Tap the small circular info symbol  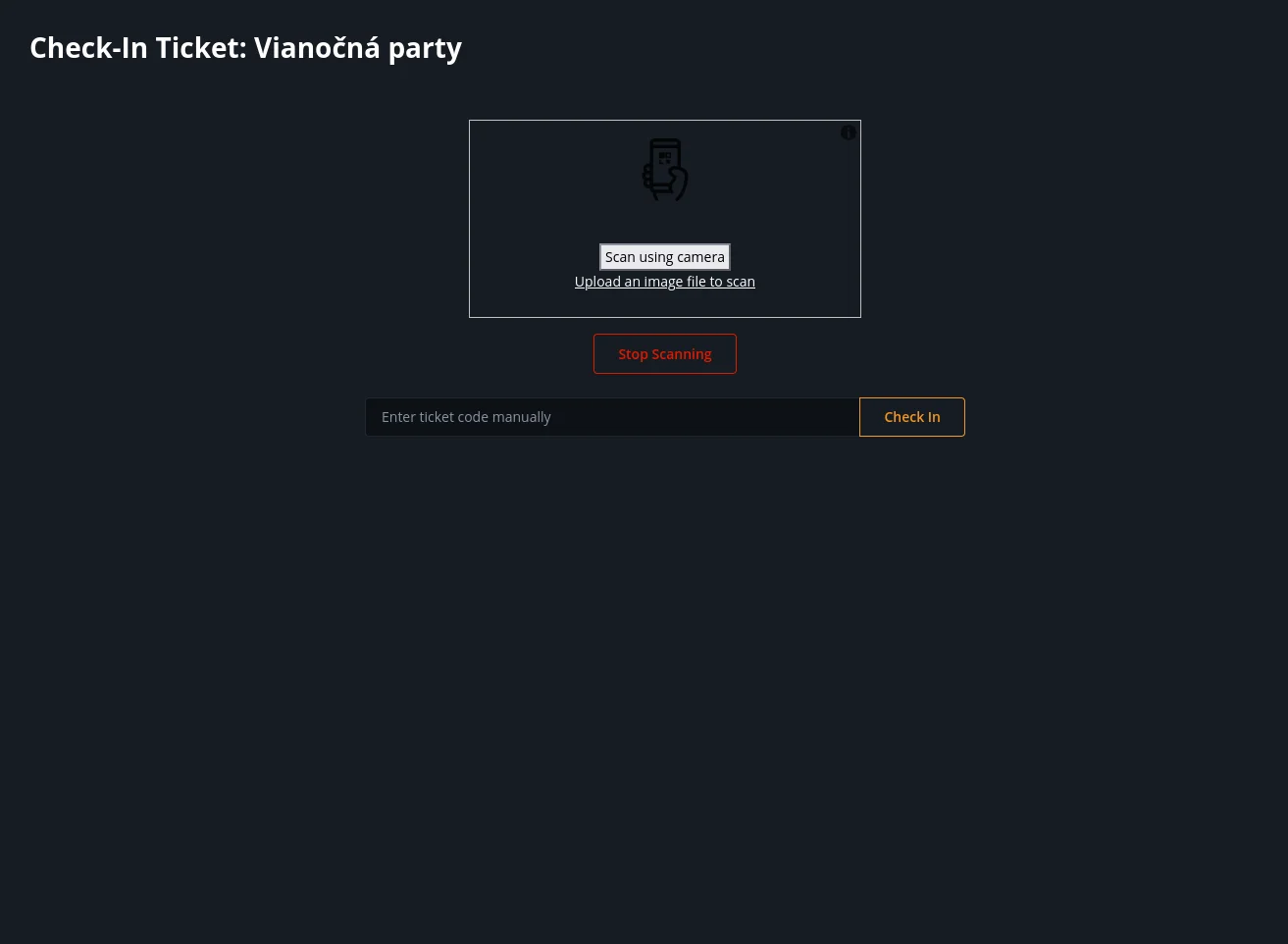tap(849, 132)
